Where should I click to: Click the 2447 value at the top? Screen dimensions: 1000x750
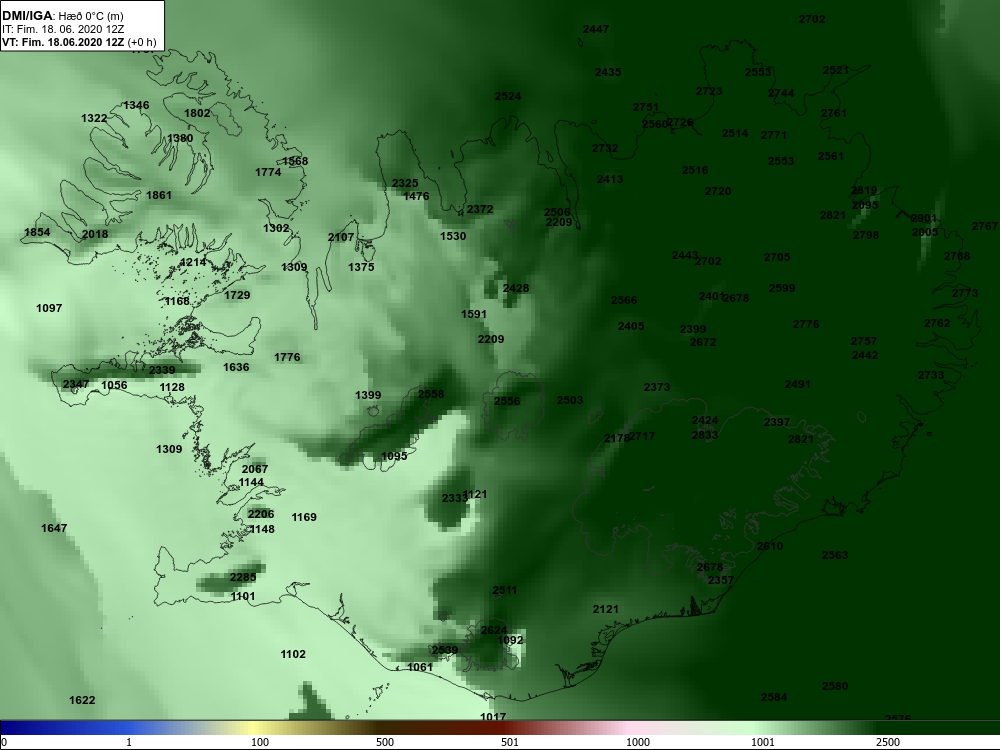[596, 29]
